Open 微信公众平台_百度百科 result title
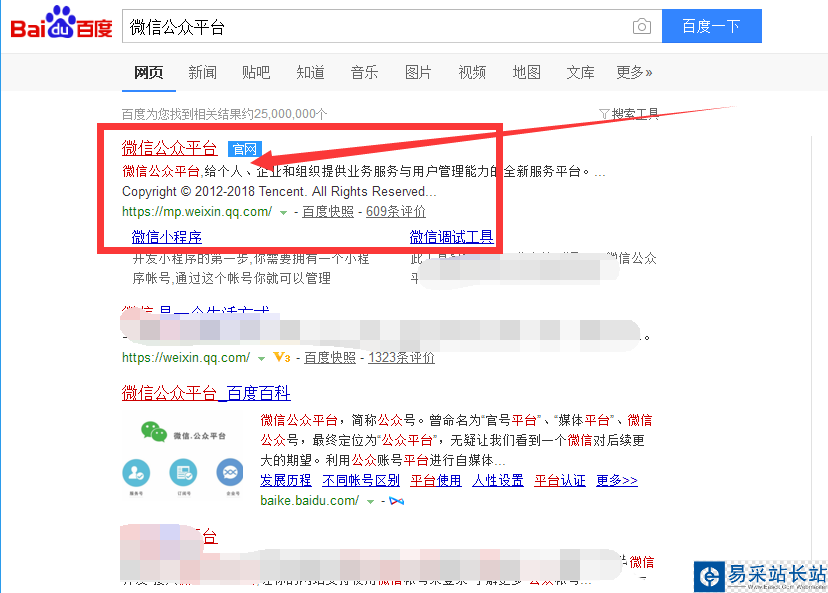828x593 pixels. click(206, 393)
